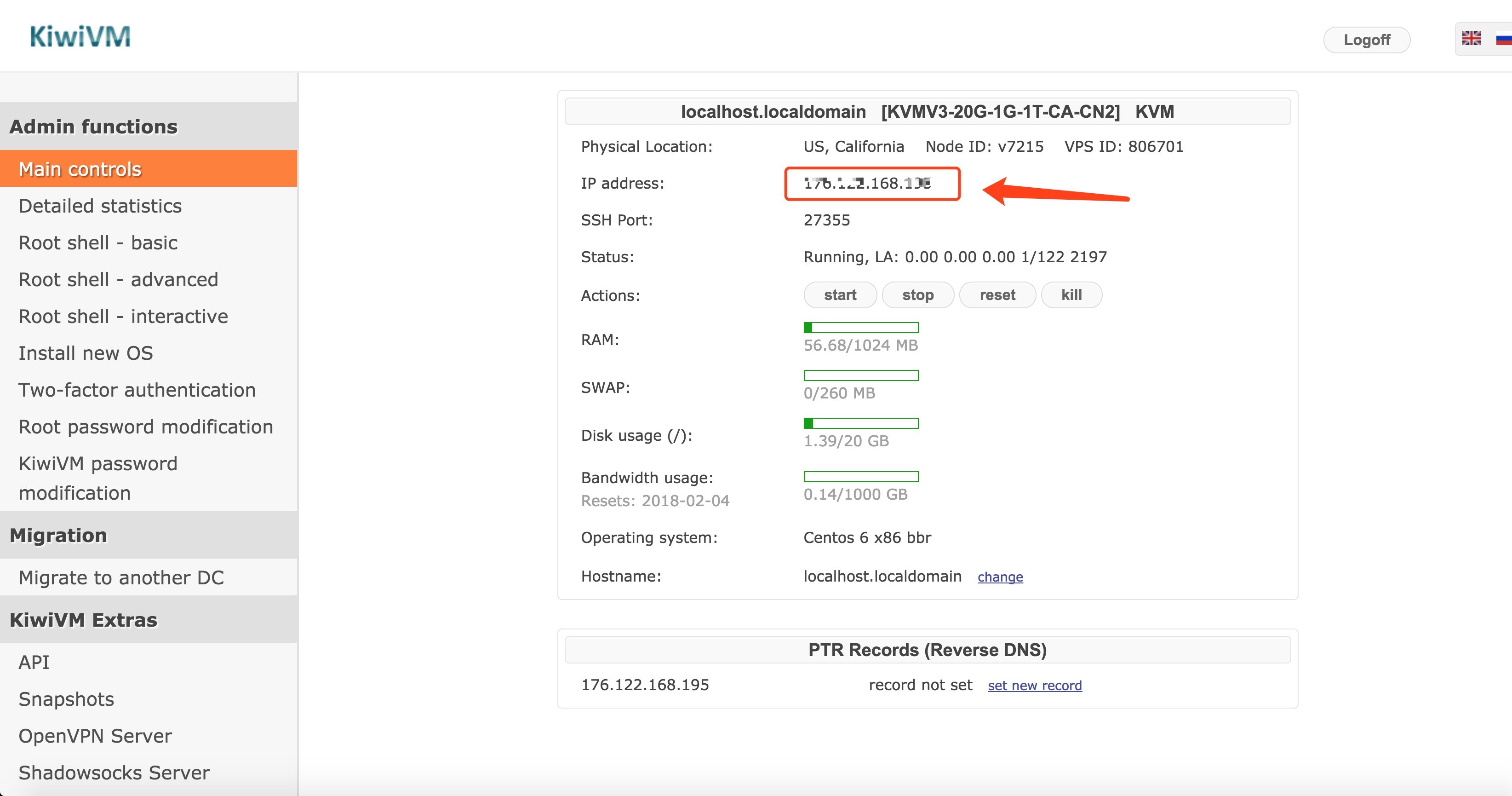Click the set new record link
The image size is (1512, 796).
[x=1034, y=686]
